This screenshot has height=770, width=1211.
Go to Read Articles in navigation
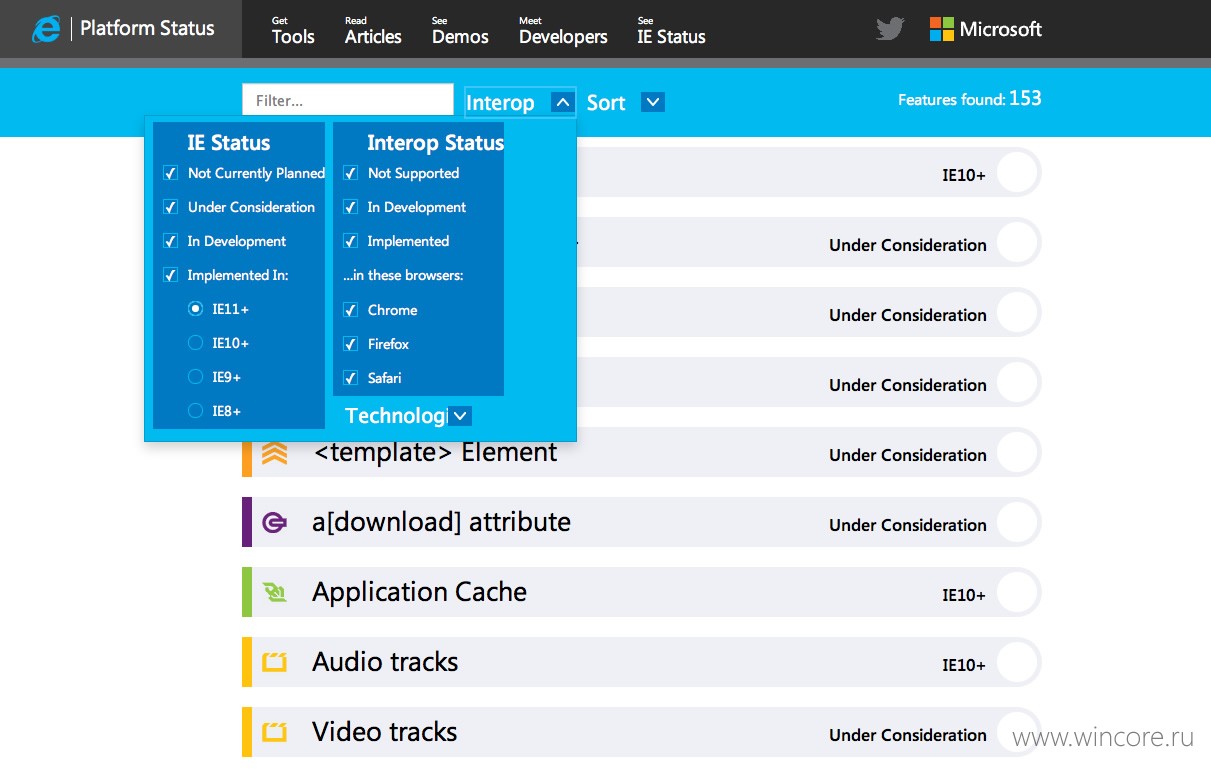click(x=373, y=30)
